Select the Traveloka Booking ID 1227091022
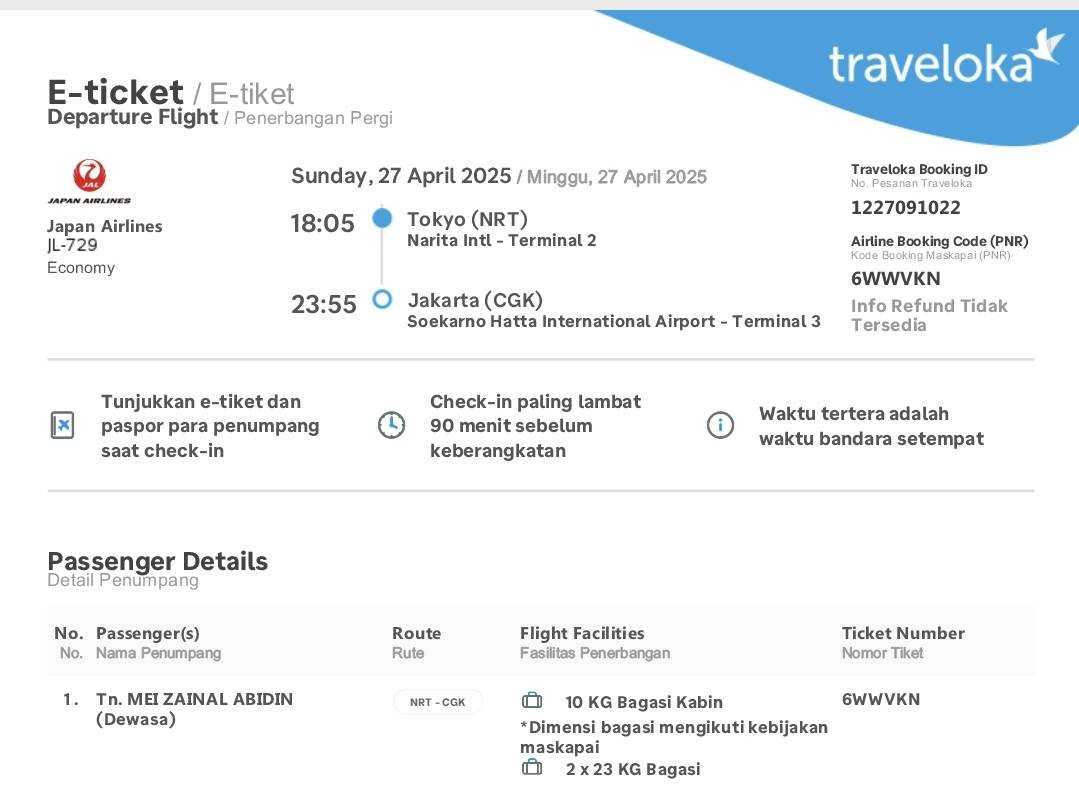Image resolution: width=1079 pixels, height=802 pixels. (905, 208)
